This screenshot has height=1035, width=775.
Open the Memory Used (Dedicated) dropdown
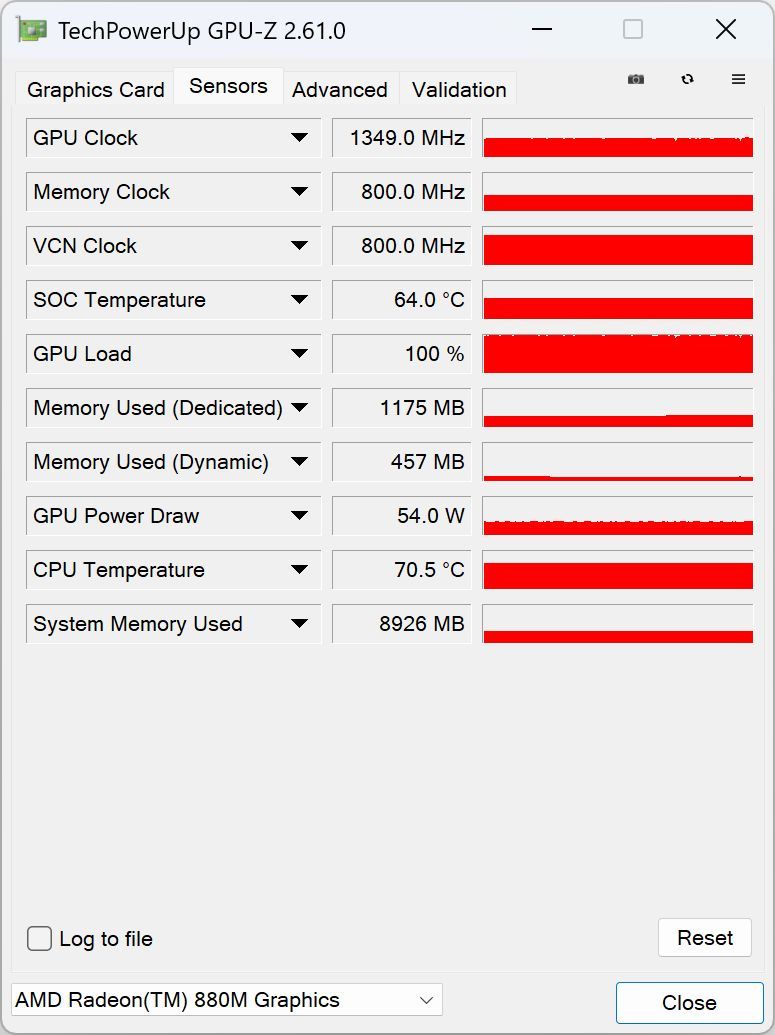(x=299, y=408)
